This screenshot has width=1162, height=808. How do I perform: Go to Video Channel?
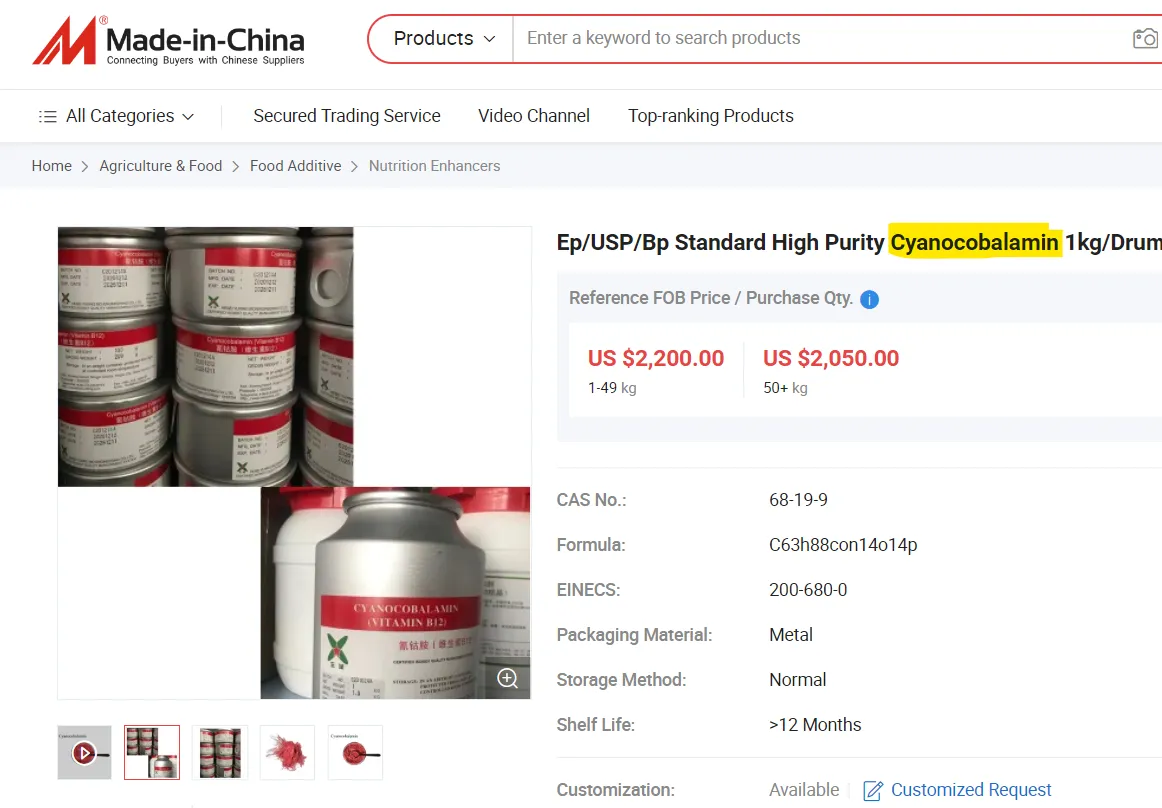(534, 116)
